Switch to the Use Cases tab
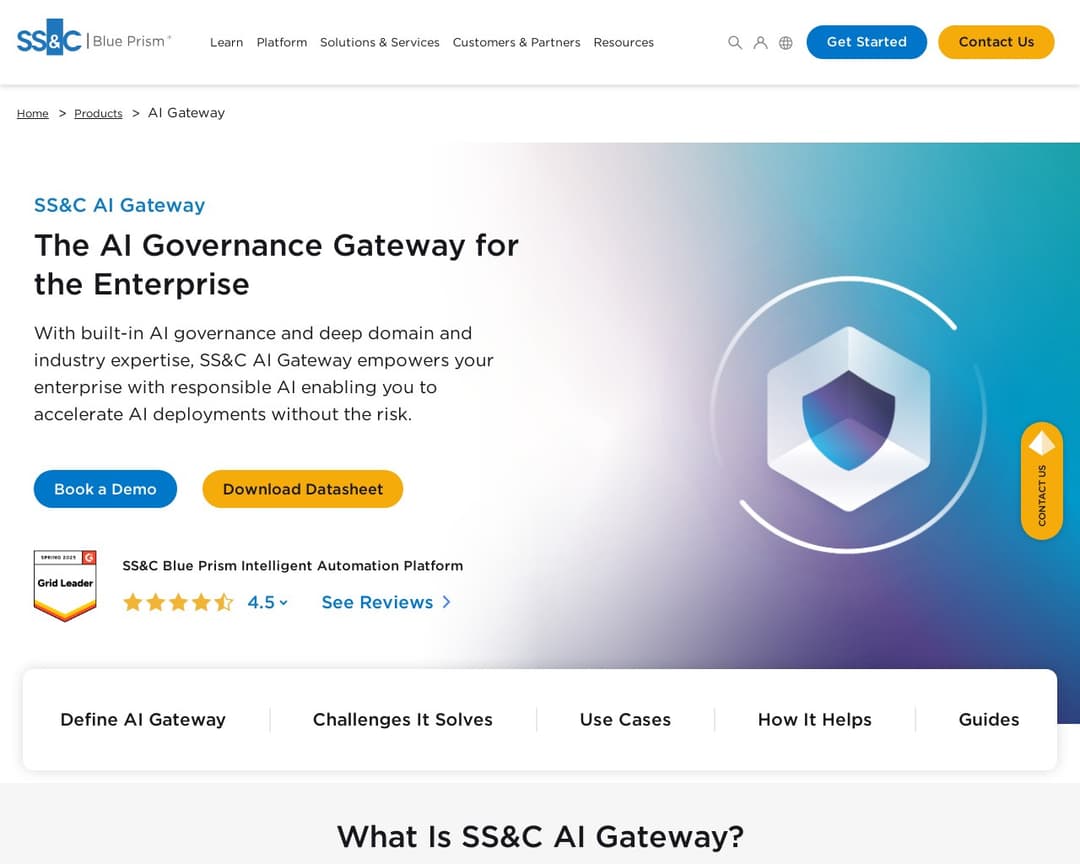This screenshot has width=1080, height=864. point(625,719)
